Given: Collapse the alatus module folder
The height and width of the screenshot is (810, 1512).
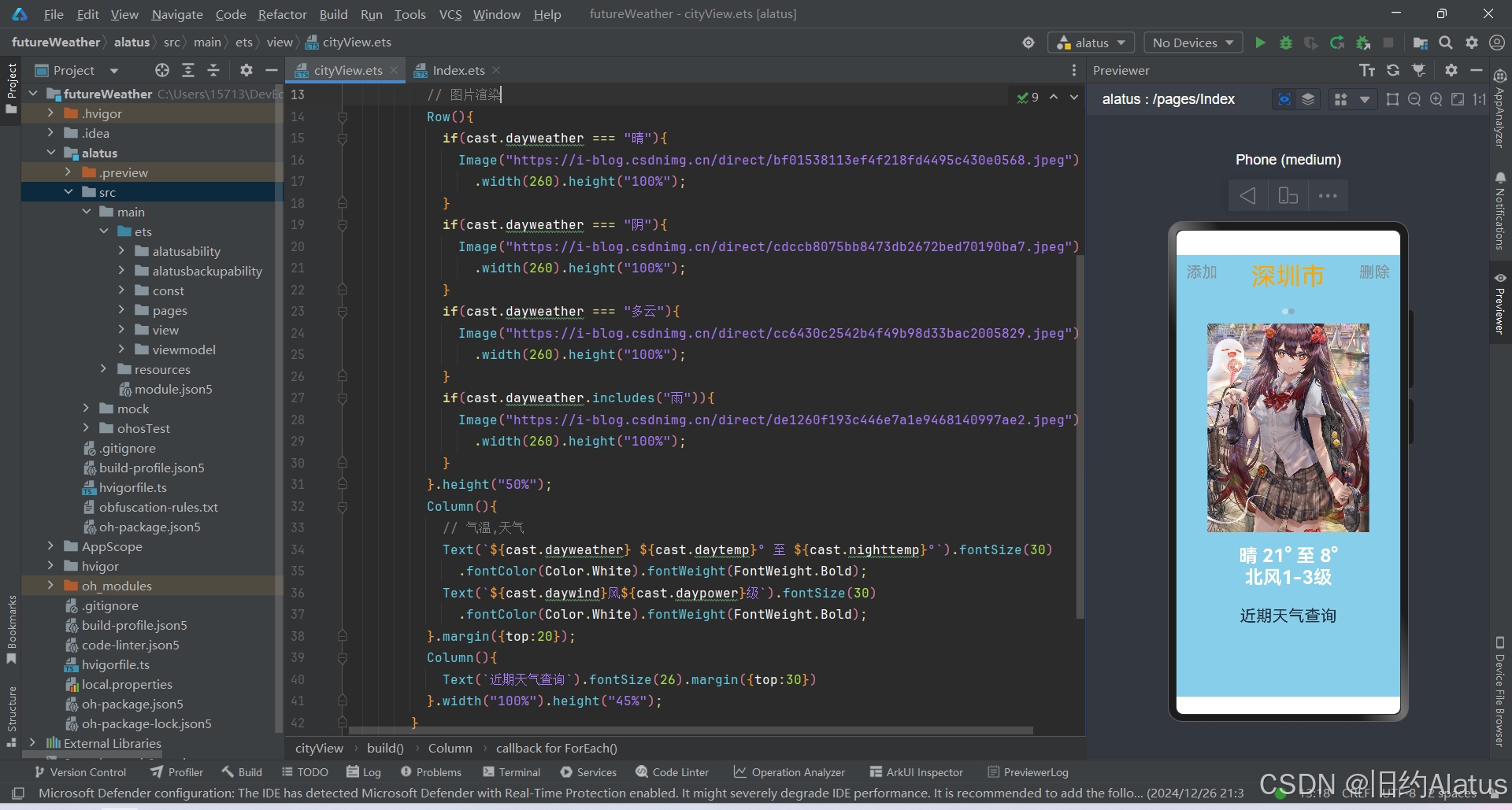Looking at the screenshot, I should tap(50, 152).
